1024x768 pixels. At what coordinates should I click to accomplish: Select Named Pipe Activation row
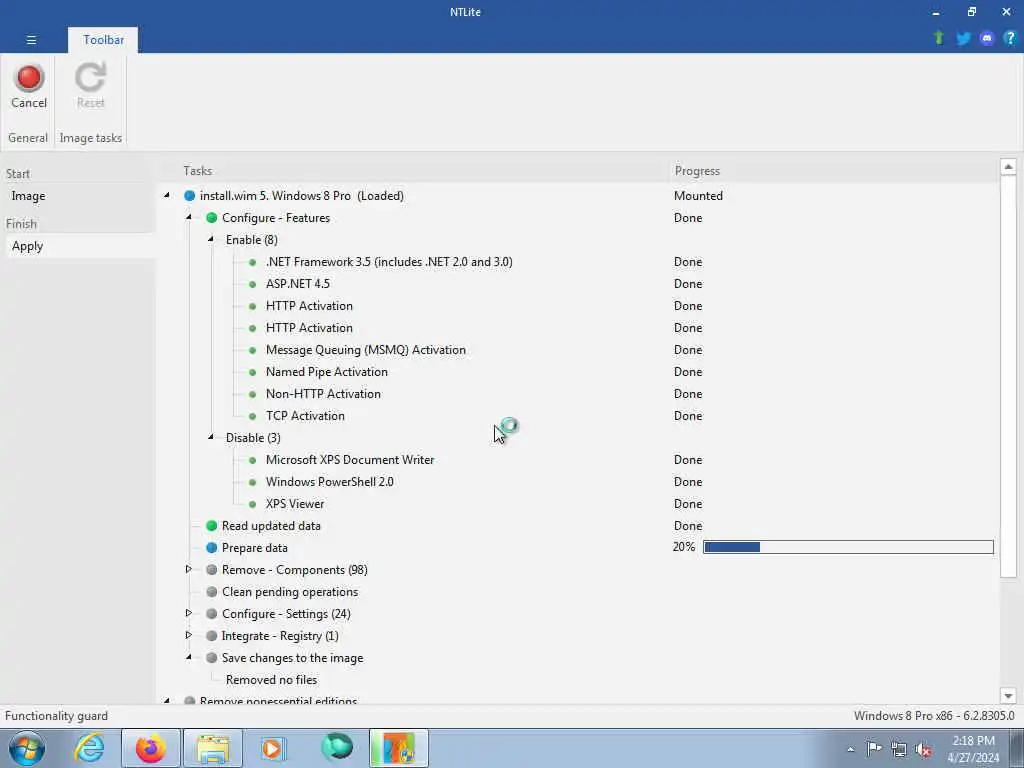coord(327,372)
